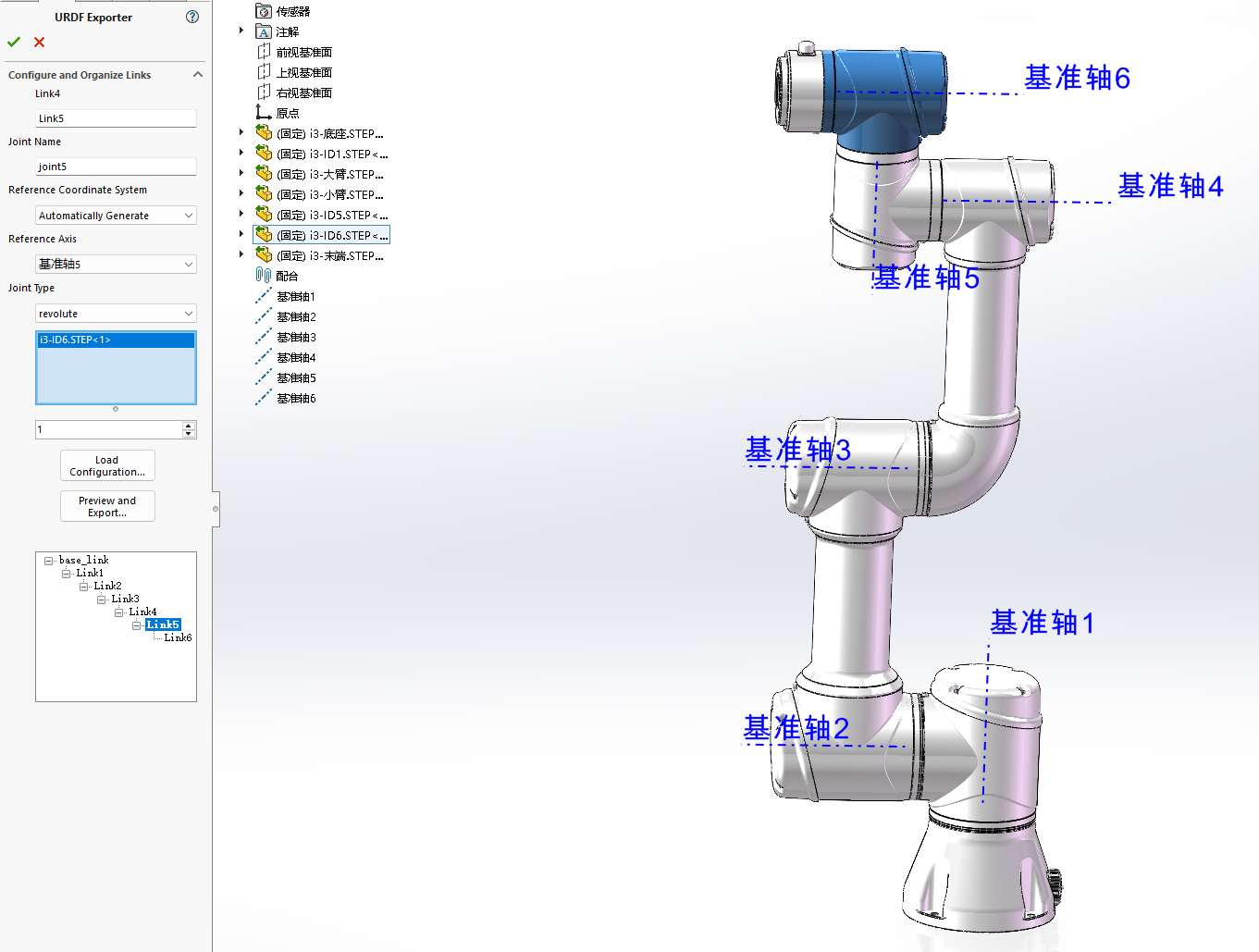The width and height of the screenshot is (1259, 952).
Task: Click the 上视基准面 plane icon
Action: [264, 72]
